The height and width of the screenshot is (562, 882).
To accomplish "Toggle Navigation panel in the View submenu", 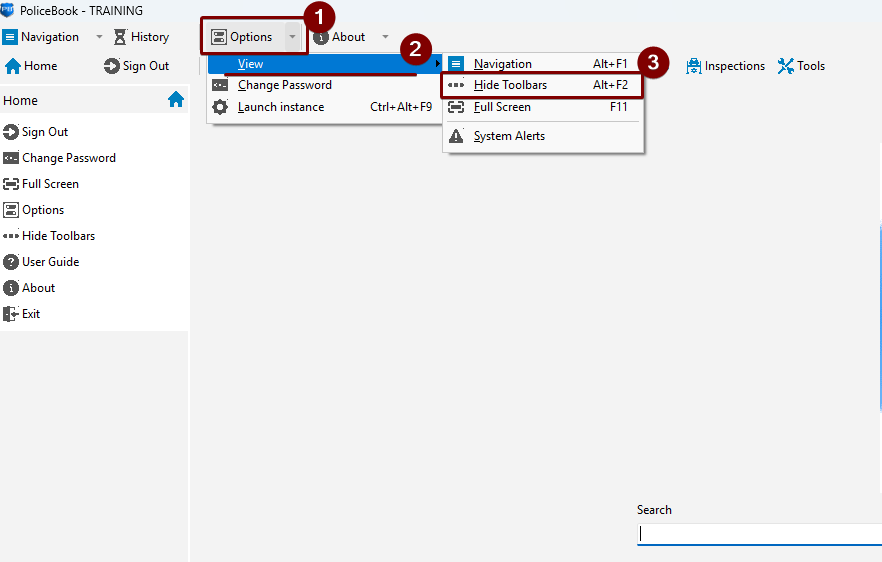I will point(502,64).
